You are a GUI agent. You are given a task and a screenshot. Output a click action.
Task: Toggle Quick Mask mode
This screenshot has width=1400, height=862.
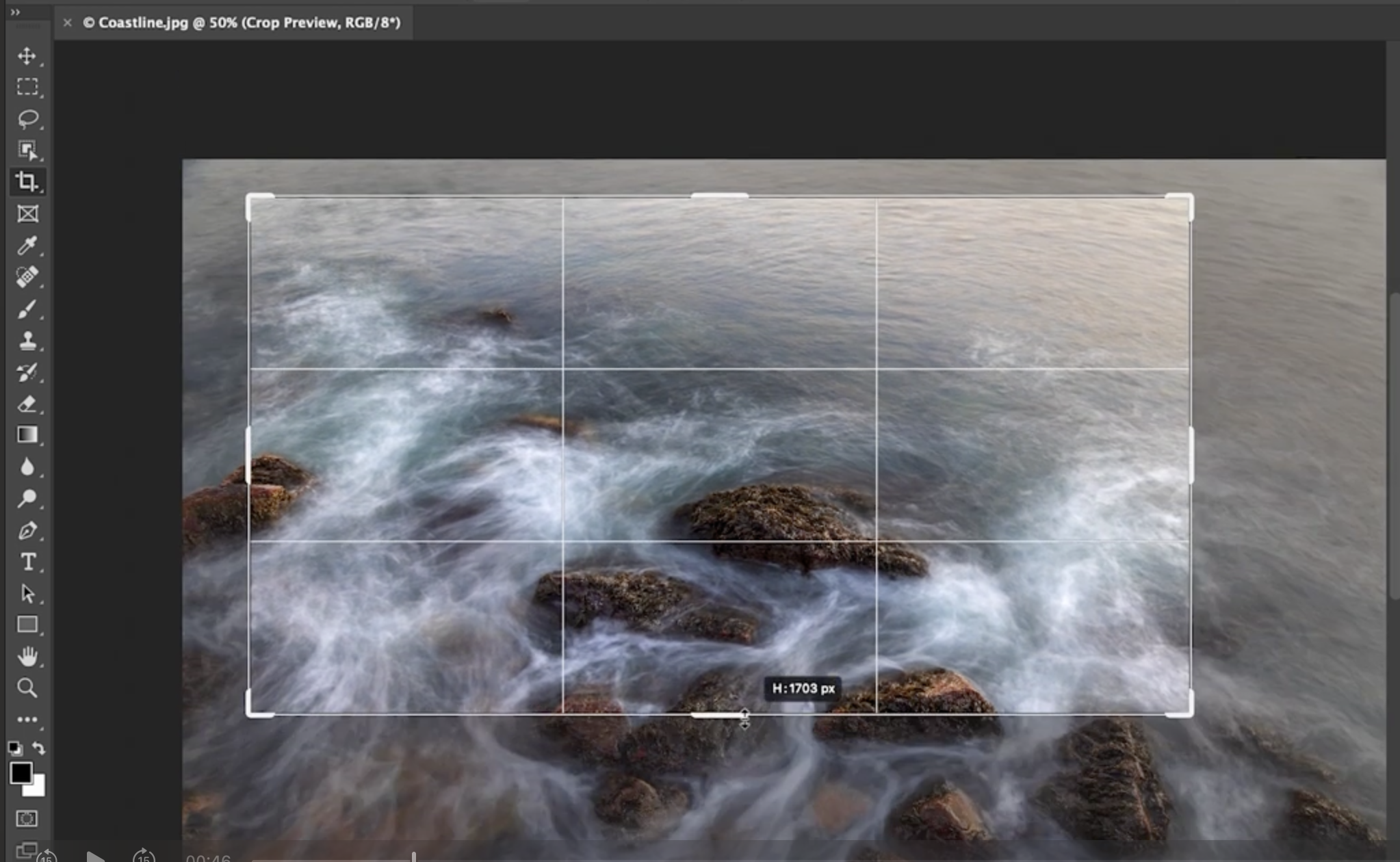[27, 818]
